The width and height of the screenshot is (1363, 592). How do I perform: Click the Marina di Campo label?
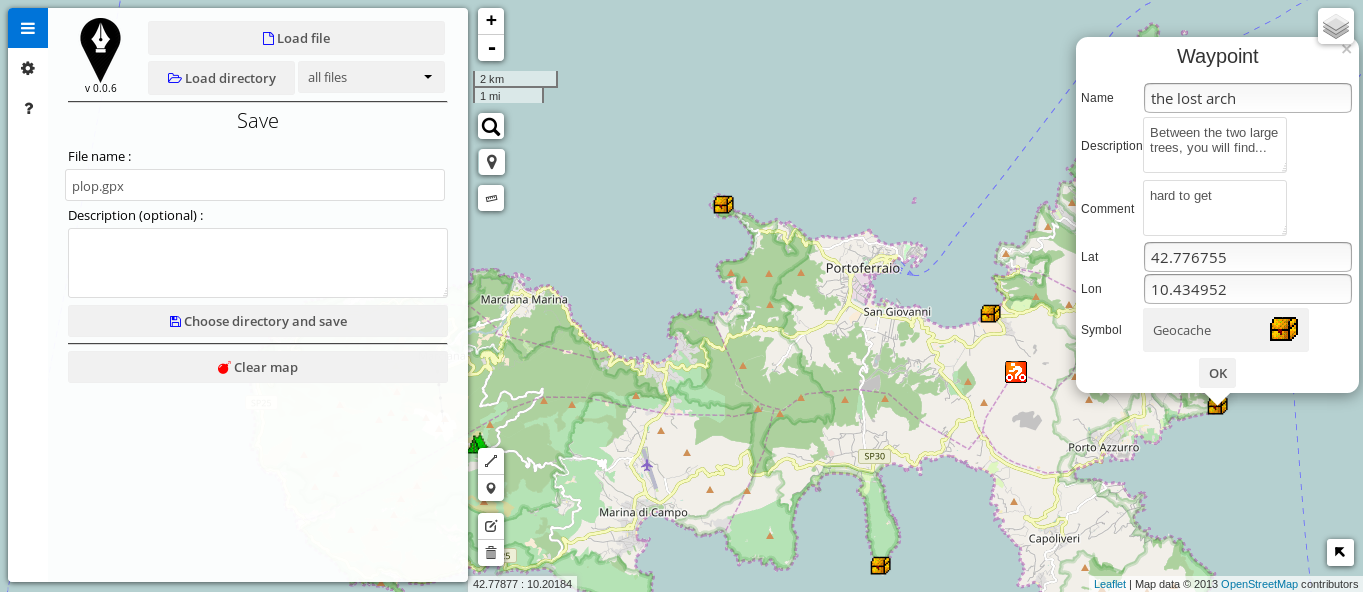643,512
